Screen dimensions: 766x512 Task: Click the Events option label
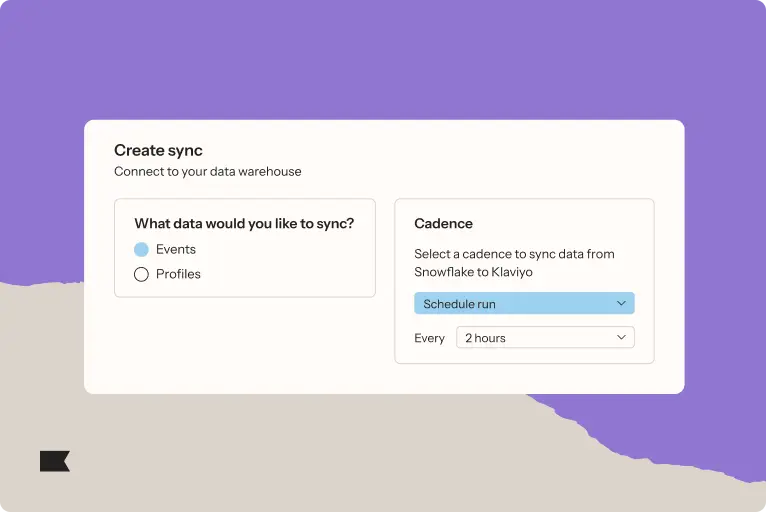(176, 250)
